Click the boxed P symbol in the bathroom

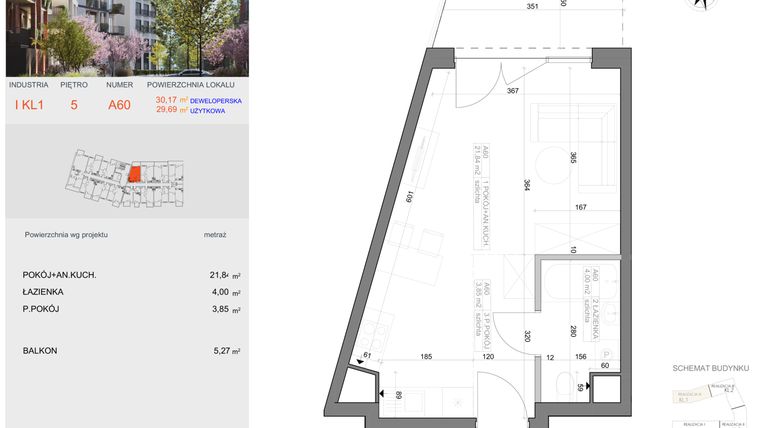[x=605, y=353]
